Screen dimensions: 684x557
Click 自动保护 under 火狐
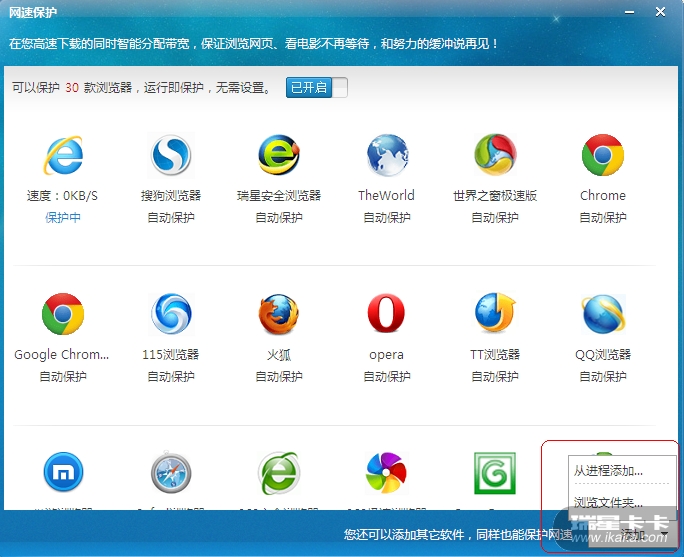click(279, 376)
